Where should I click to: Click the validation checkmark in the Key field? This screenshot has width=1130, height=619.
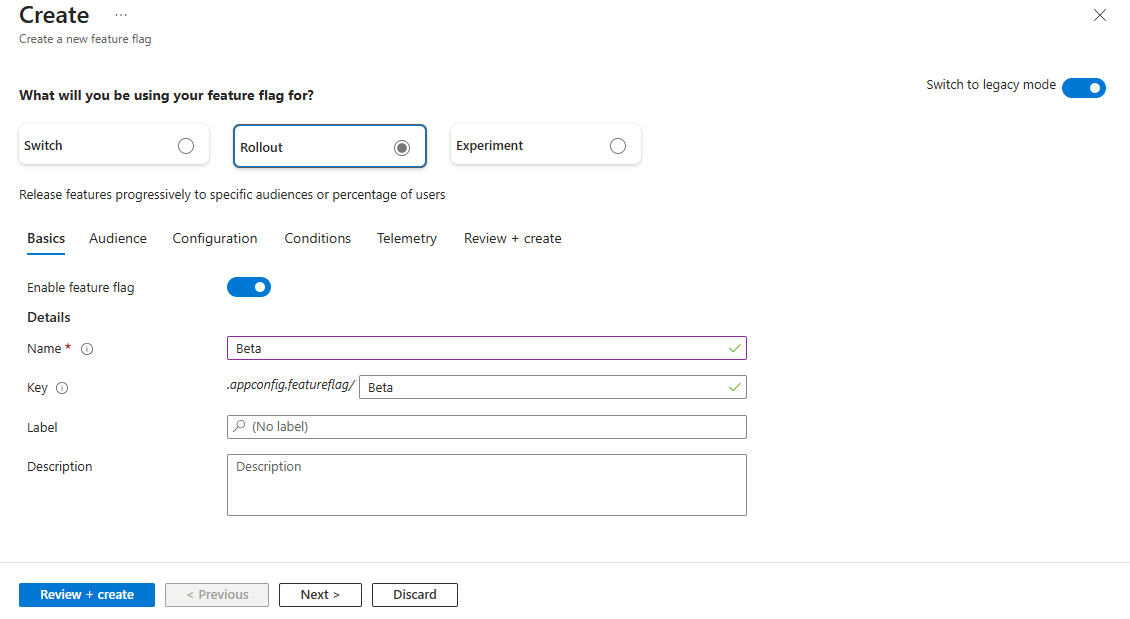(x=735, y=387)
